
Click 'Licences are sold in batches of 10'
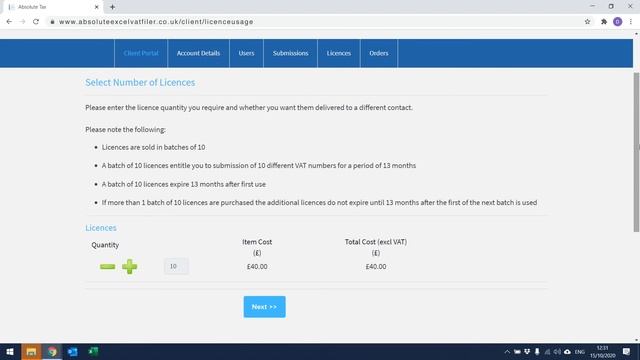153,147
